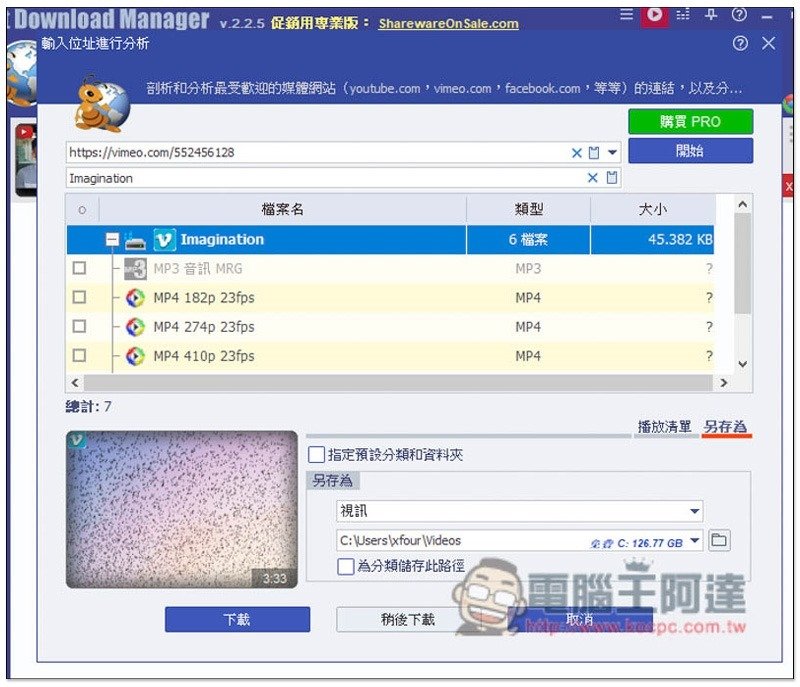Paste clipboard into the Imagination name field
800x687 pixels.
(612, 177)
